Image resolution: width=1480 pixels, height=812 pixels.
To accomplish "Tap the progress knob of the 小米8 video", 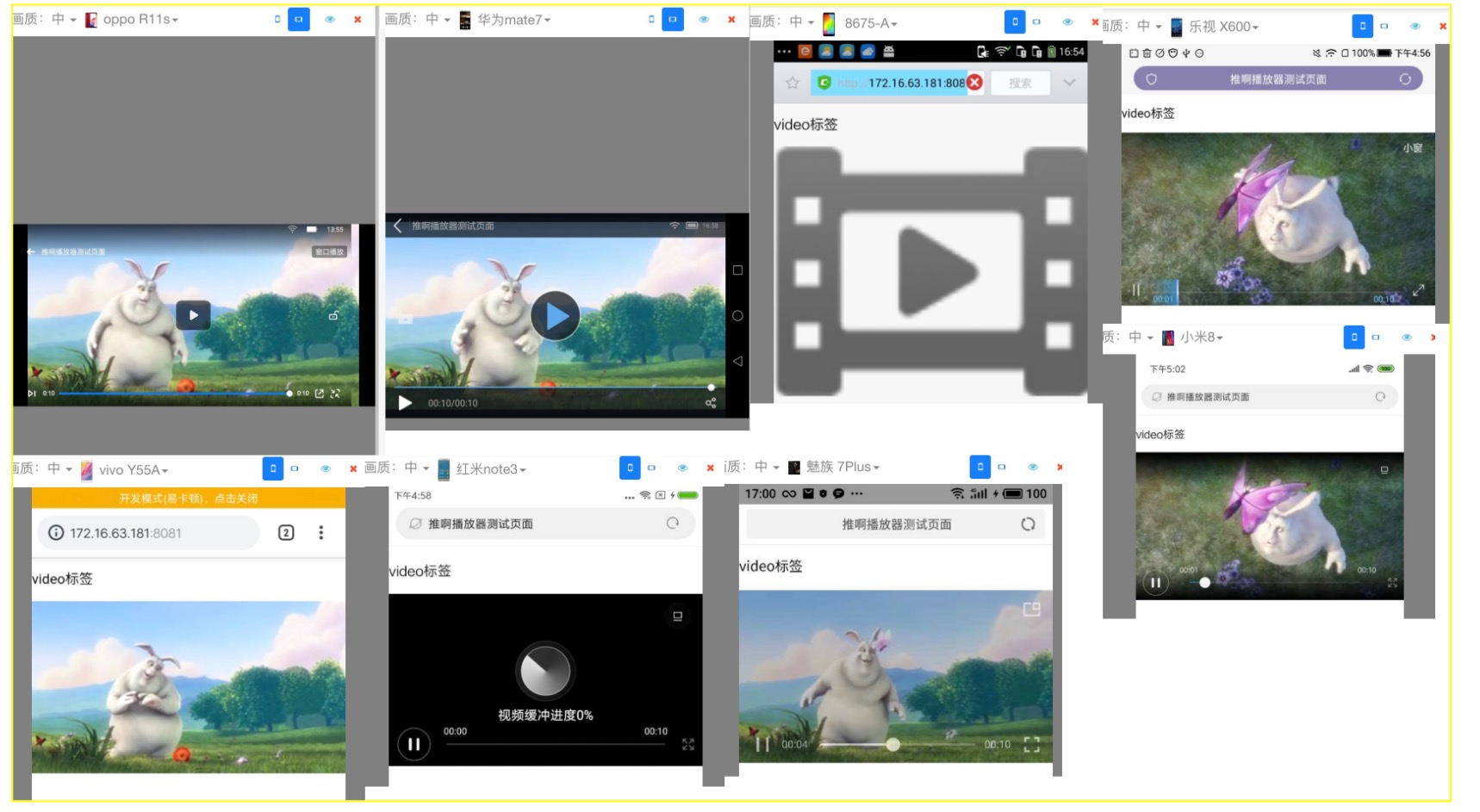I will pos(1204,583).
